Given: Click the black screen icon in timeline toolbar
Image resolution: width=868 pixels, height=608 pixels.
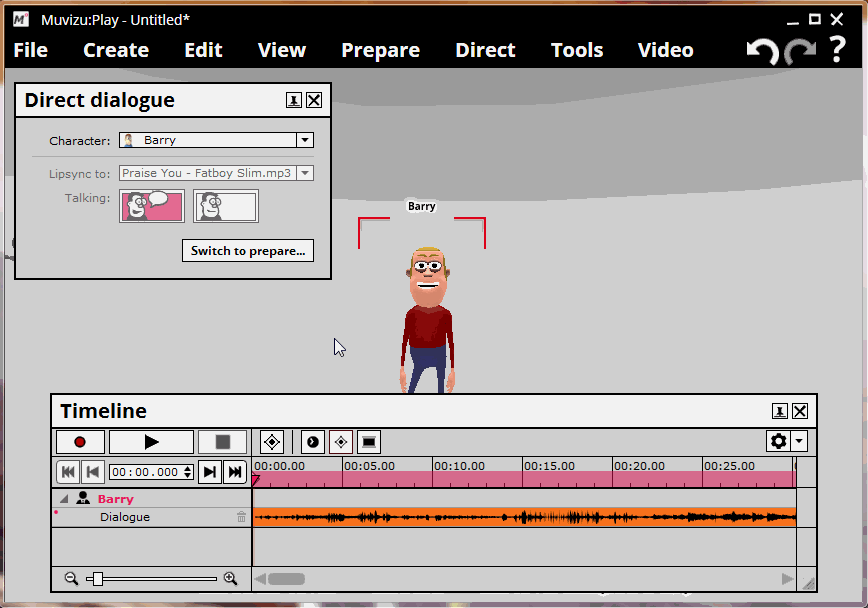Looking at the screenshot, I should (x=369, y=442).
